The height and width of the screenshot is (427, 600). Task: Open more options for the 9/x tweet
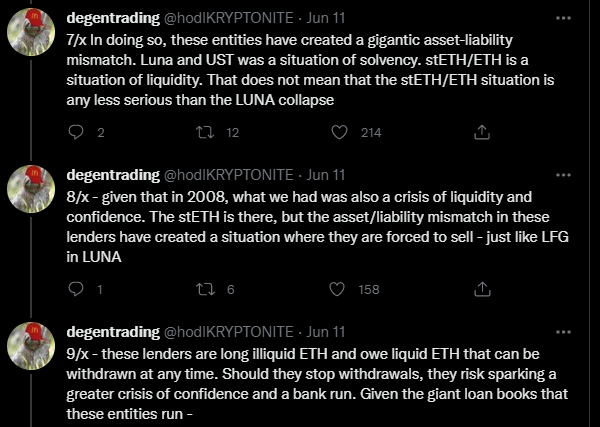pyautogui.click(x=563, y=332)
